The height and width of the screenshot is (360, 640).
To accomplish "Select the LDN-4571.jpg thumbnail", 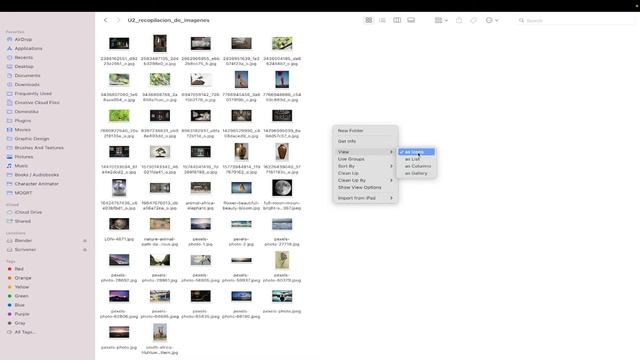I will pos(119,224).
